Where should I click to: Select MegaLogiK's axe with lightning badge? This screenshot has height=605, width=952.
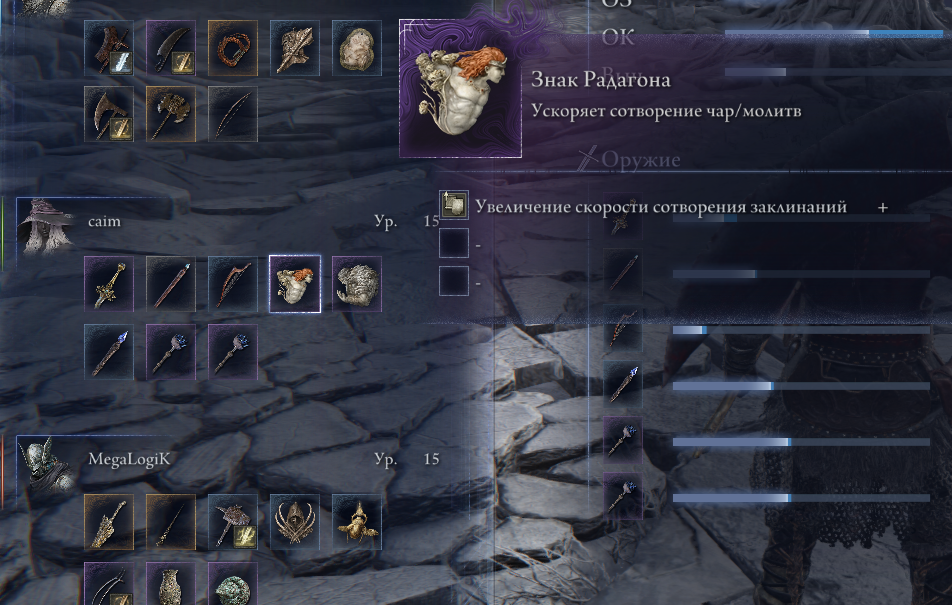tap(233, 522)
